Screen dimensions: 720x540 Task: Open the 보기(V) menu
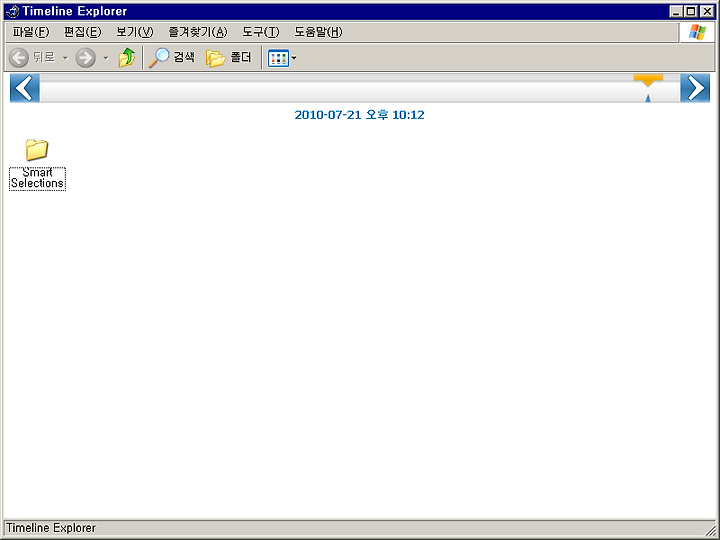pos(135,32)
